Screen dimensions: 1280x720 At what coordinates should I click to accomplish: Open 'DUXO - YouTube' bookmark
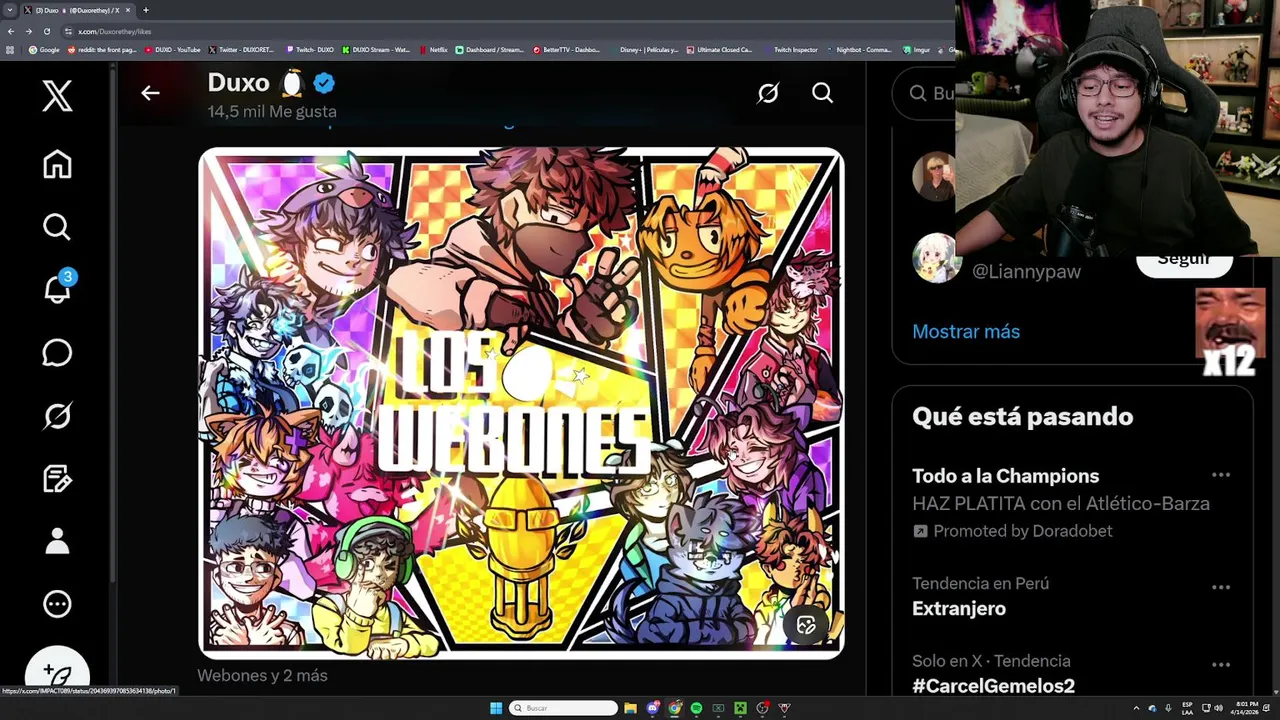pyautogui.click(x=172, y=49)
